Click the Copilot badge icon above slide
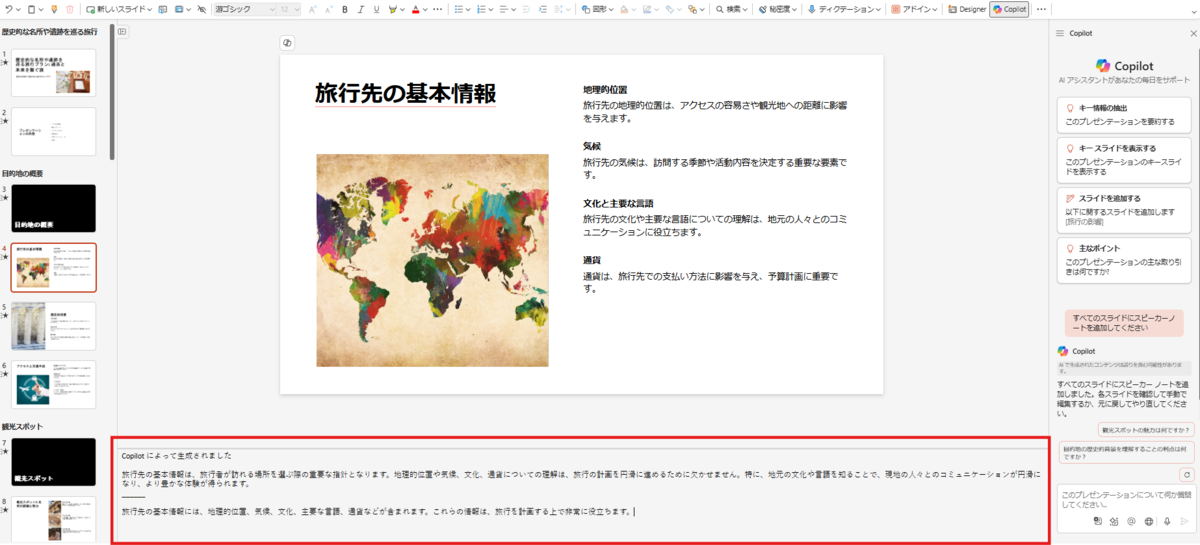The height and width of the screenshot is (545, 1200). 287,43
